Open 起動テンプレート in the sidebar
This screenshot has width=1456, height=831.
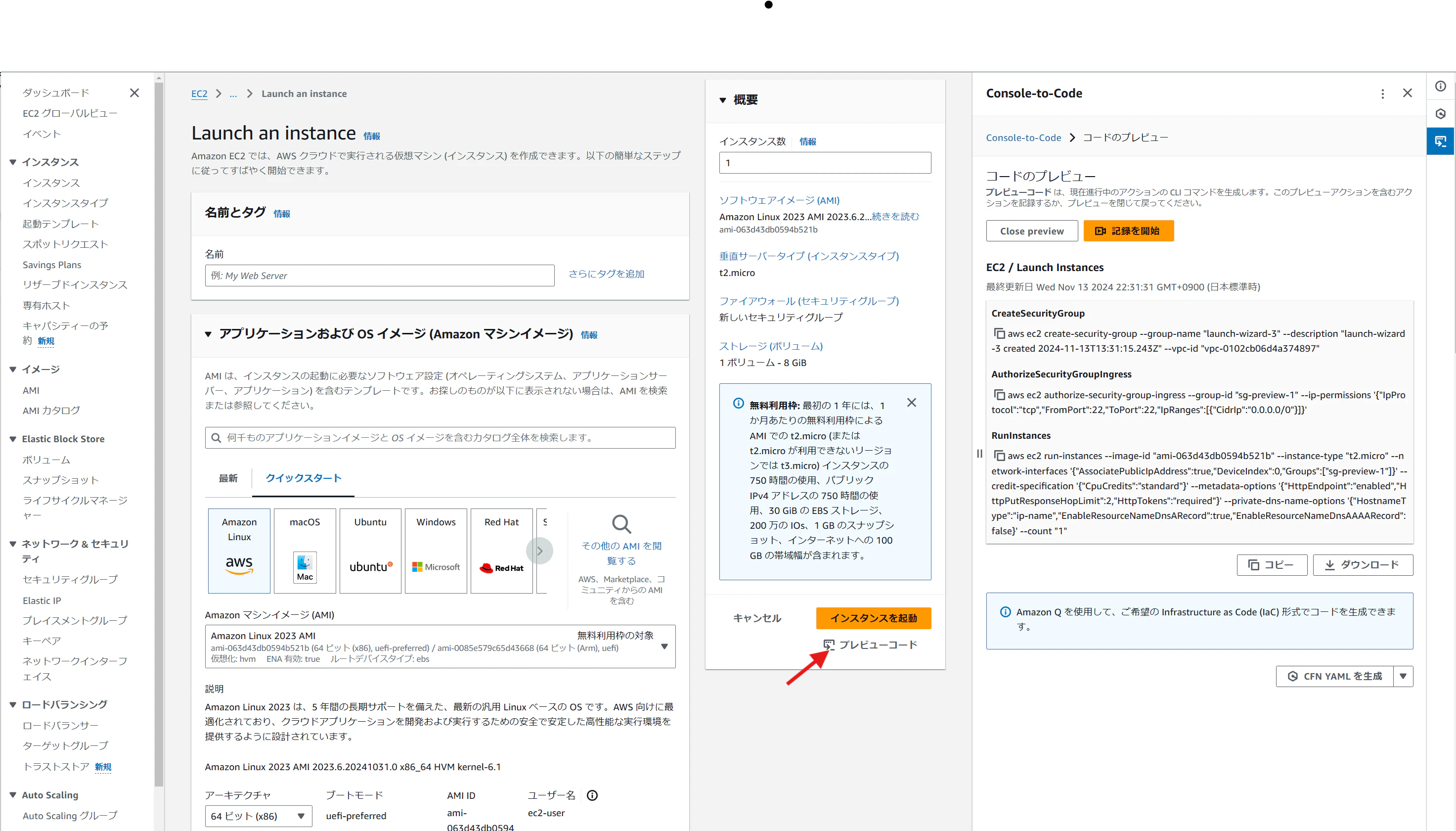60,223
